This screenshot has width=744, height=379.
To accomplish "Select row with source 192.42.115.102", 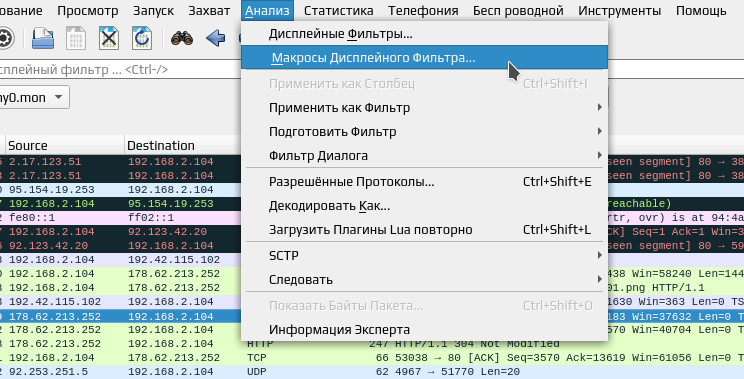I will pos(121,302).
